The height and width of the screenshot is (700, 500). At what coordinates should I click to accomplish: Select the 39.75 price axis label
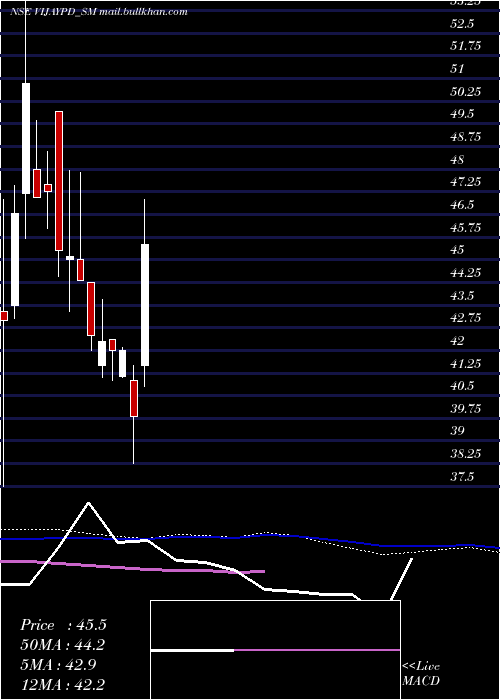tap(466, 409)
